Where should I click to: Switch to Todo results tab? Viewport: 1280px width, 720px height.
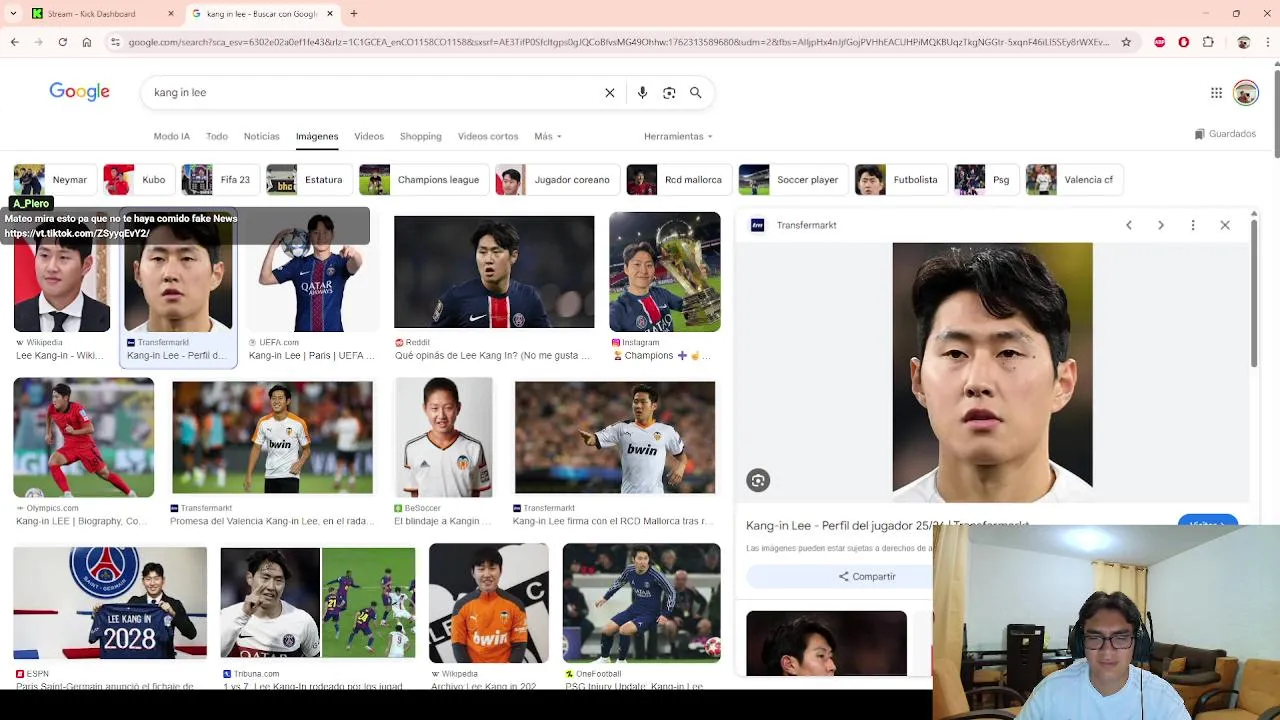click(217, 136)
